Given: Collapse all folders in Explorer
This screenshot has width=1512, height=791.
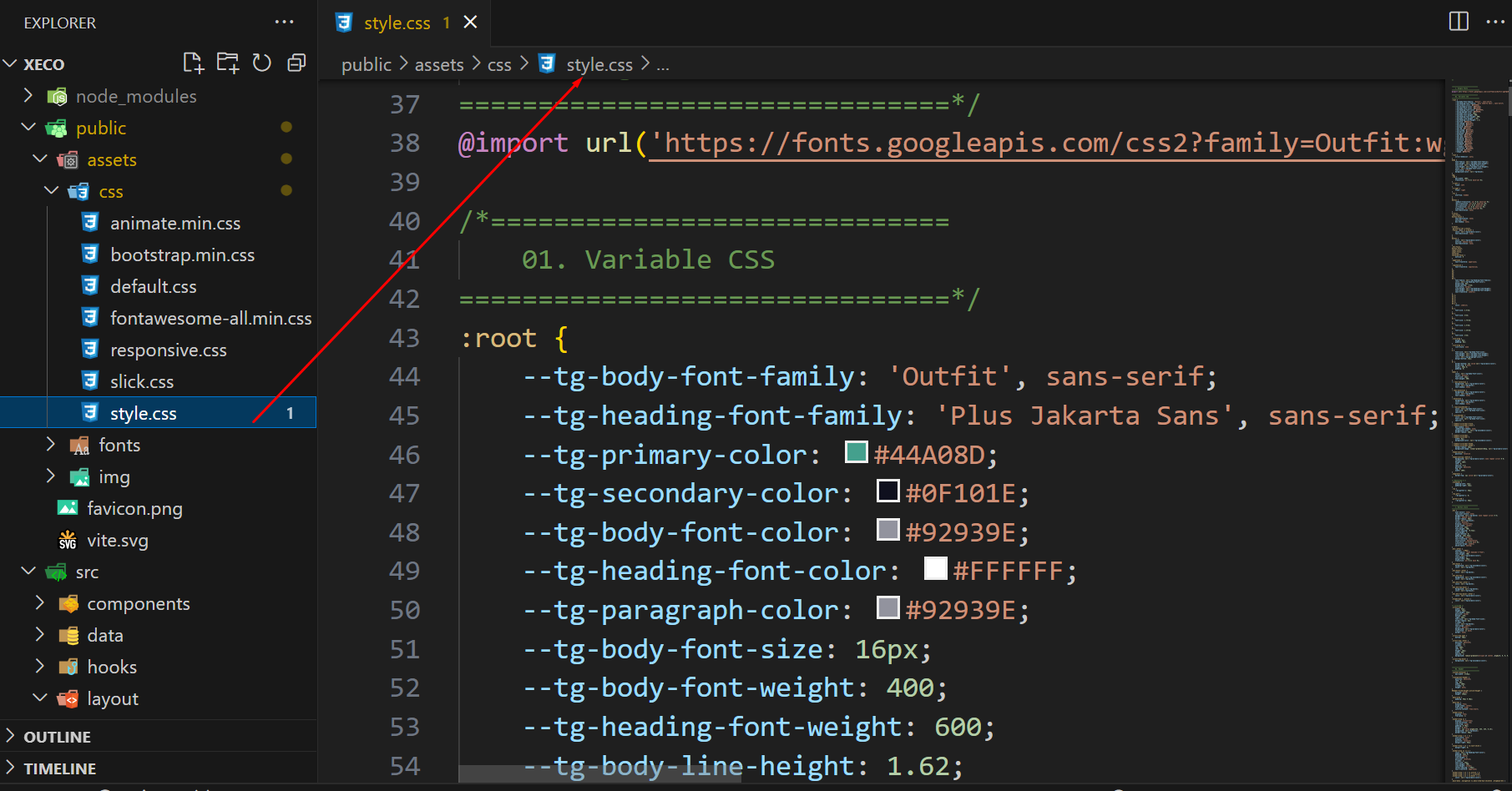Looking at the screenshot, I should (296, 63).
